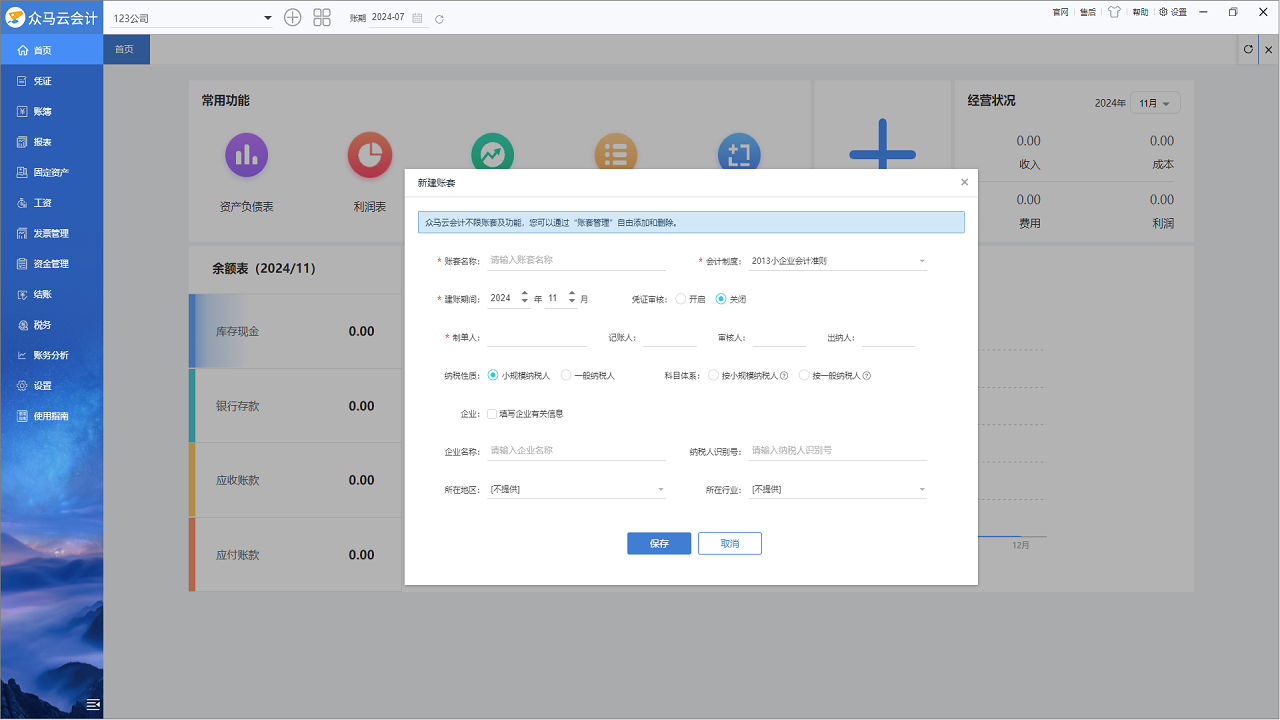Image resolution: width=1280 pixels, height=720 pixels.
Task: Open 凭证 in the left sidebar
Action: pyautogui.click(x=42, y=81)
